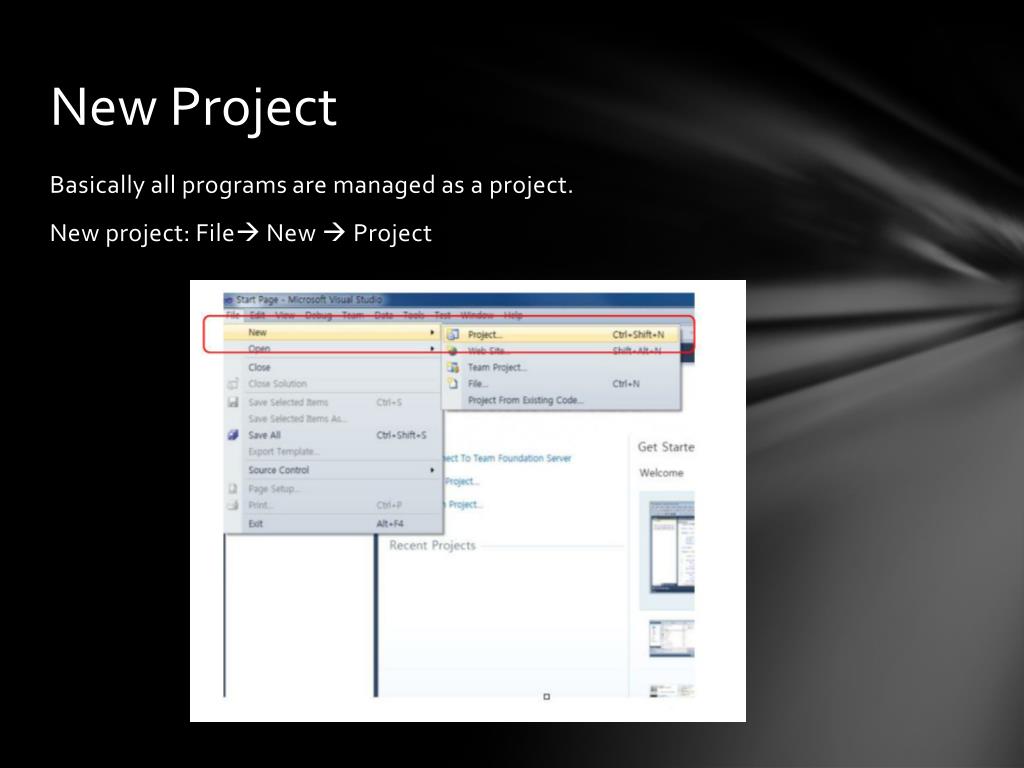Choose Save Selected Items As... entry

click(x=332, y=419)
